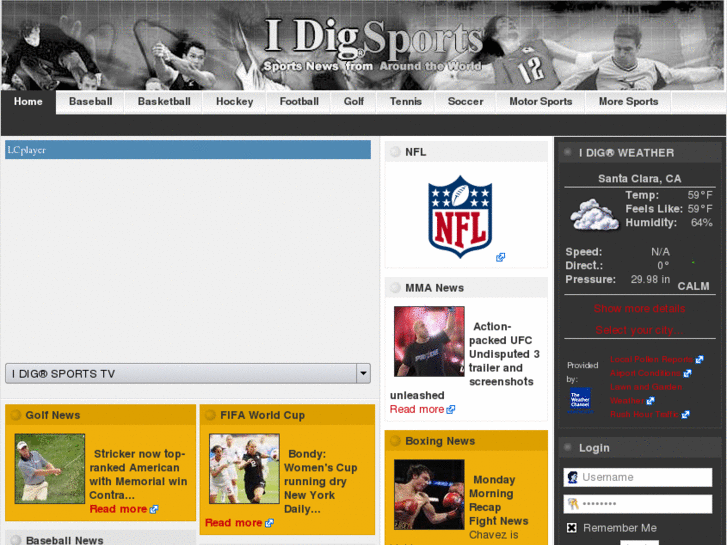Open Airport Conditions link
The image size is (727, 545).
point(645,373)
